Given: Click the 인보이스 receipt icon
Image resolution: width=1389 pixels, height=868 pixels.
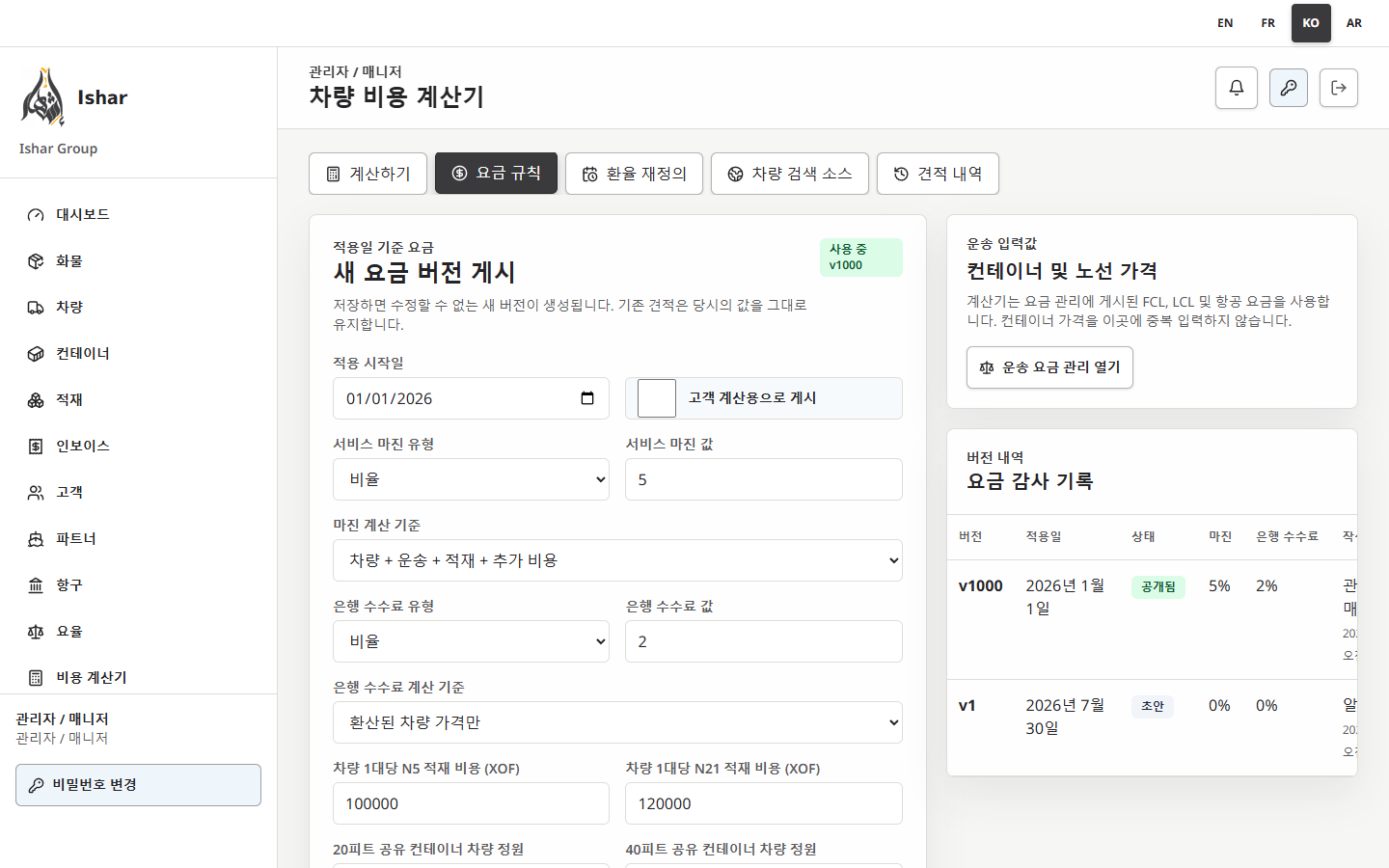Looking at the screenshot, I should click(x=36, y=447).
